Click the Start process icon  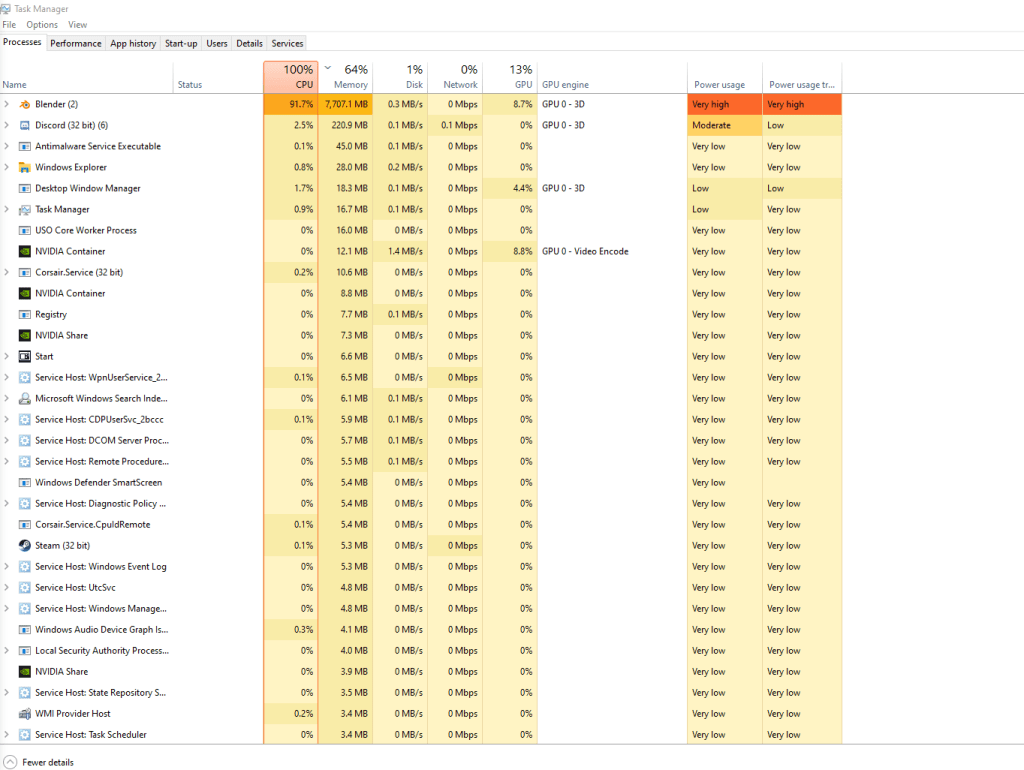(25, 356)
